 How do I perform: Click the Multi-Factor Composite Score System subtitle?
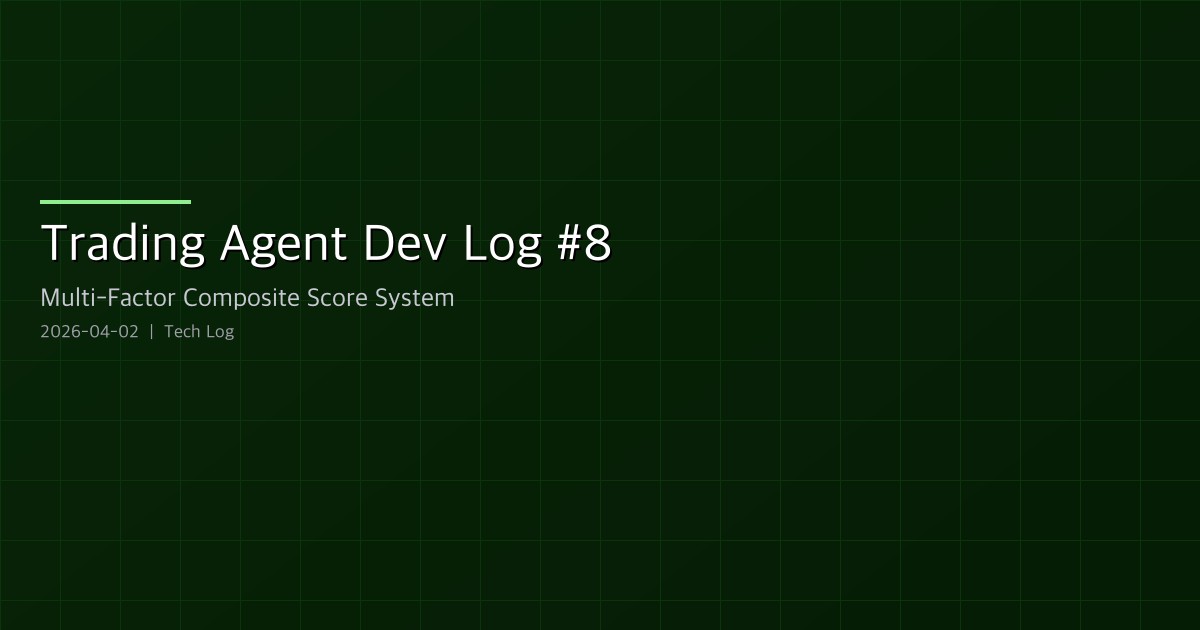coord(247,297)
